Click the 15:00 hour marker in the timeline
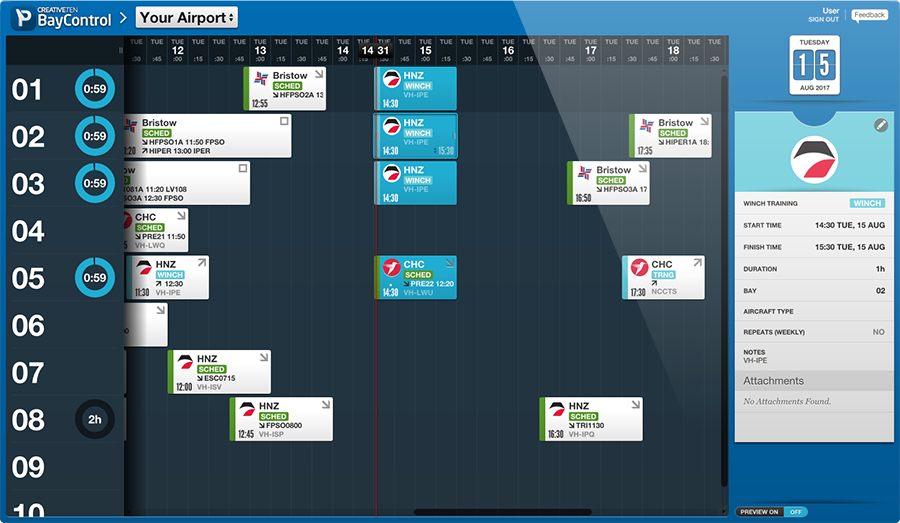Image resolution: width=900 pixels, height=523 pixels. point(425,51)
